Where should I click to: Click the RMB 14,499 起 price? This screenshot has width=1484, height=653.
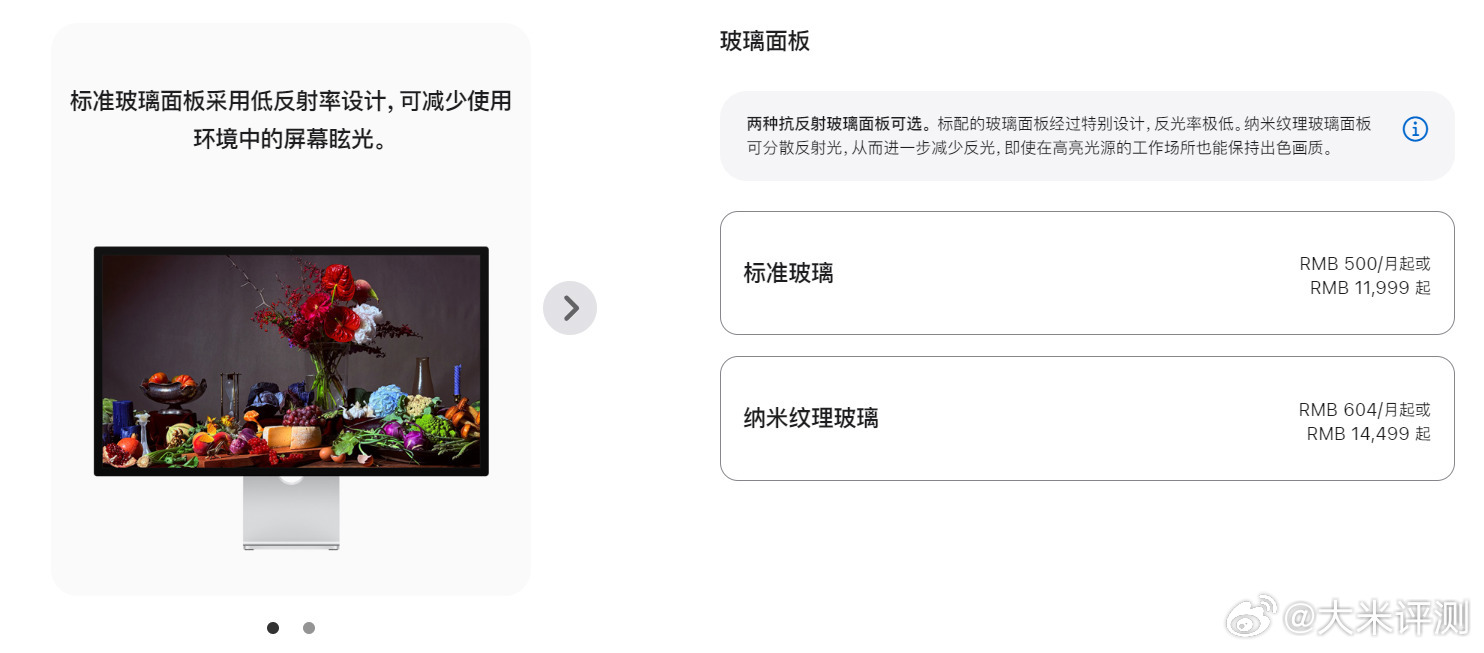1368,434
